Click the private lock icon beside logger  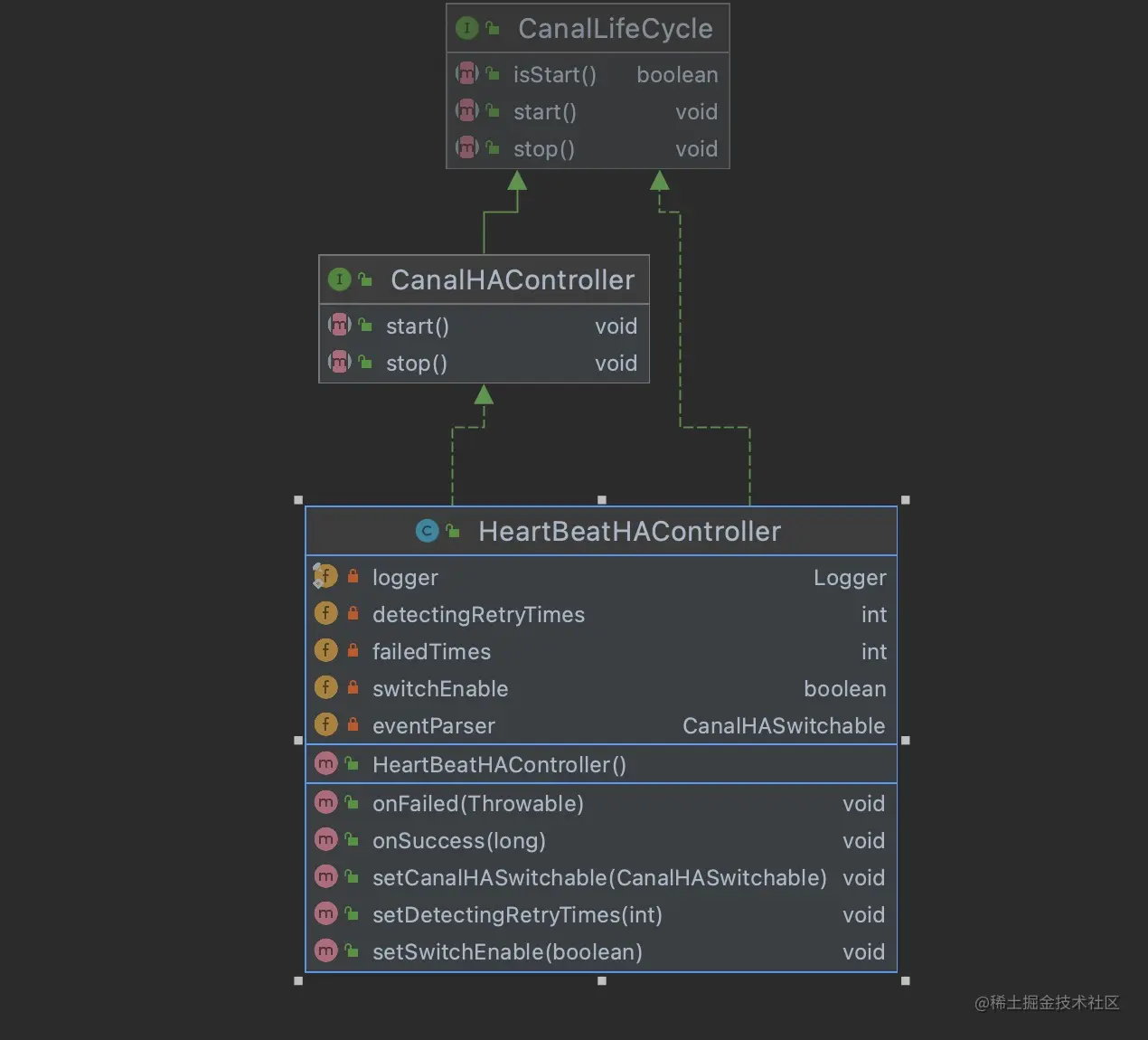coord(353,576)
